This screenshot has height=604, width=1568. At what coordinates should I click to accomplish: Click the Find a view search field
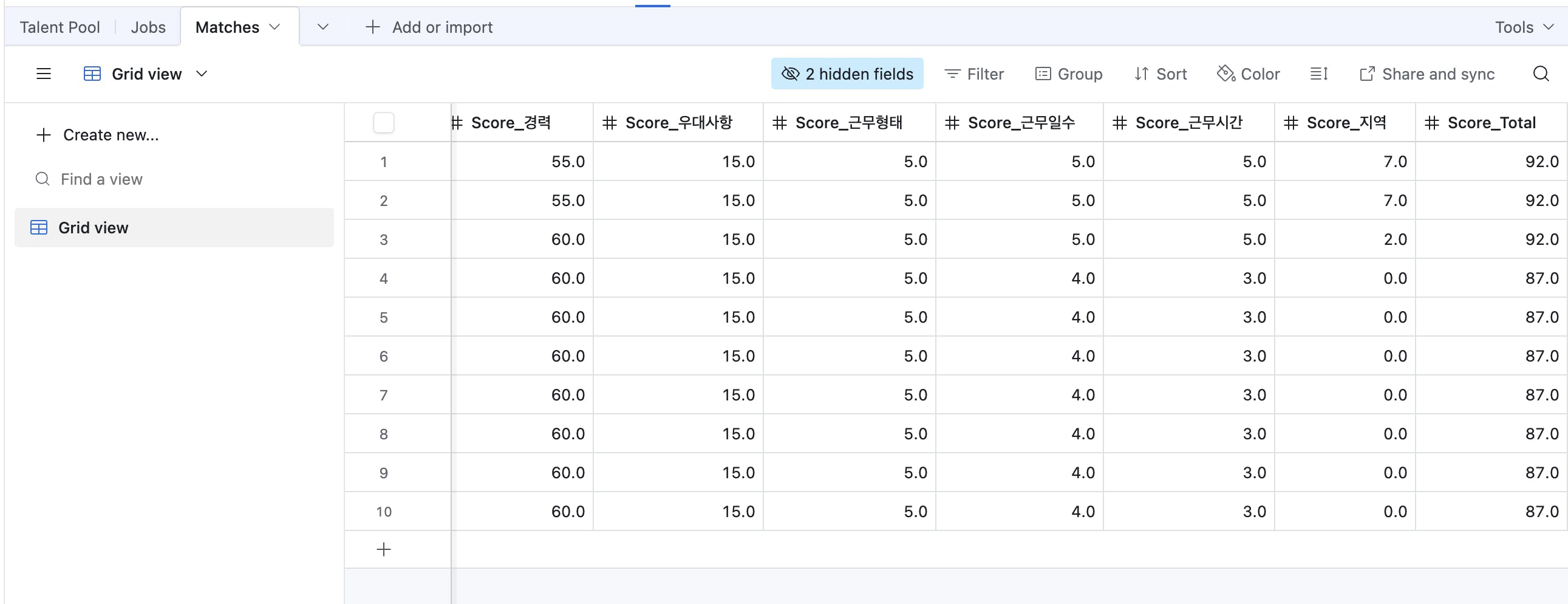click(x=101, y=180)
